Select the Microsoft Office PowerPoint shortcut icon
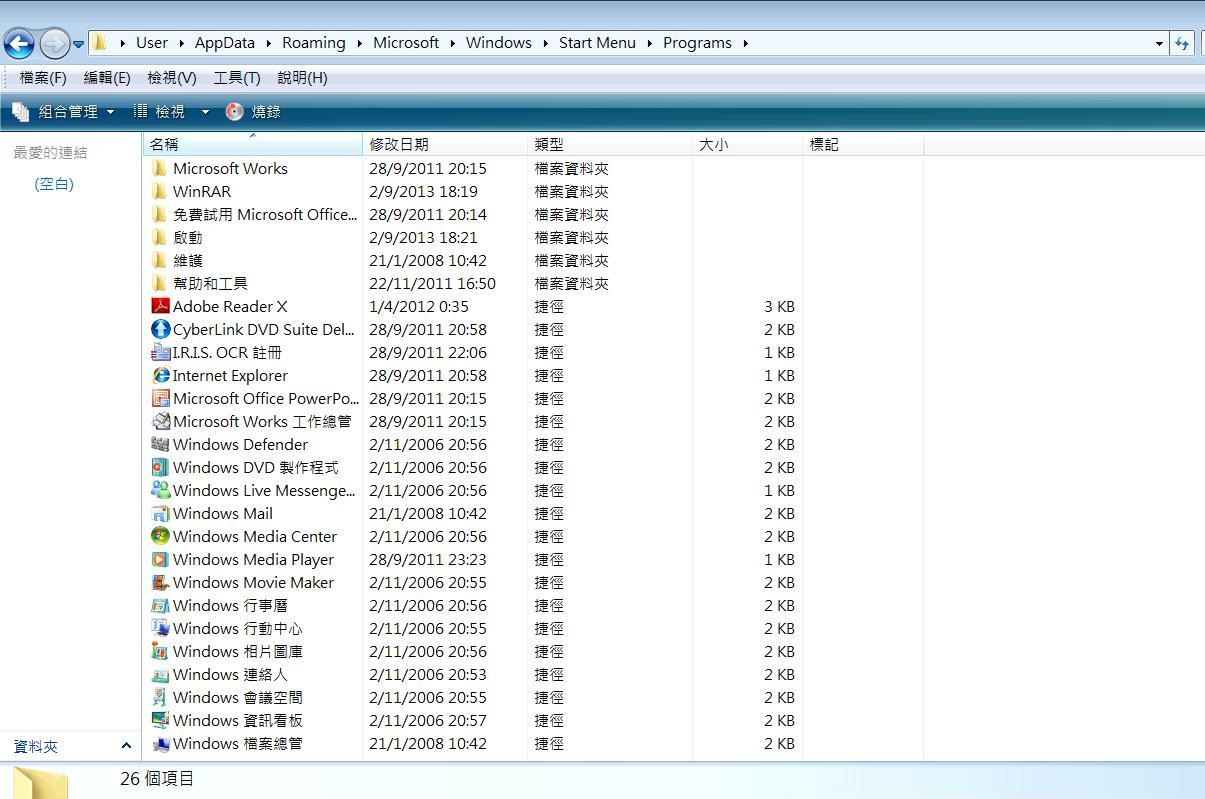 (160, 398)
